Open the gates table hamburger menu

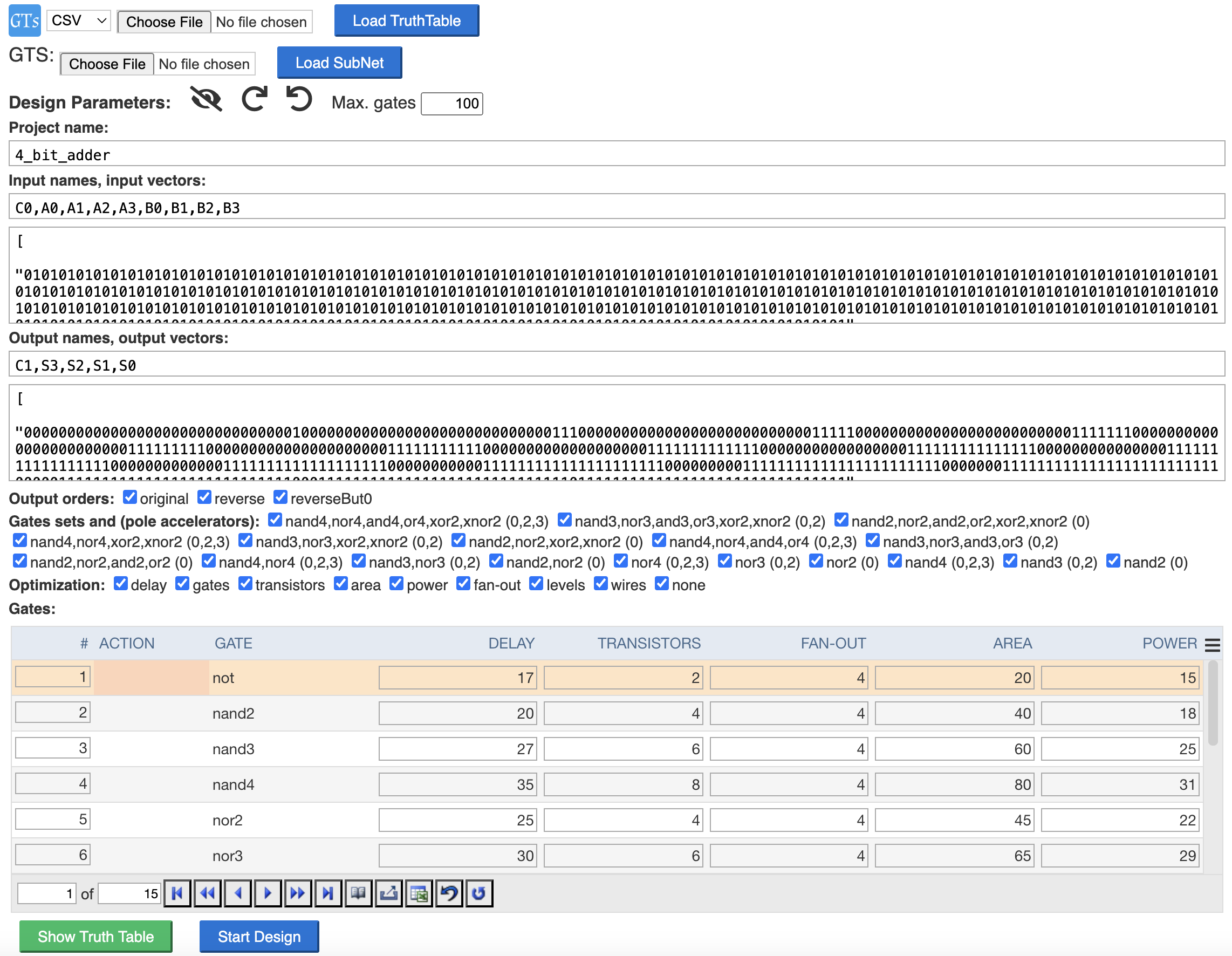[x=1212, y=645]
